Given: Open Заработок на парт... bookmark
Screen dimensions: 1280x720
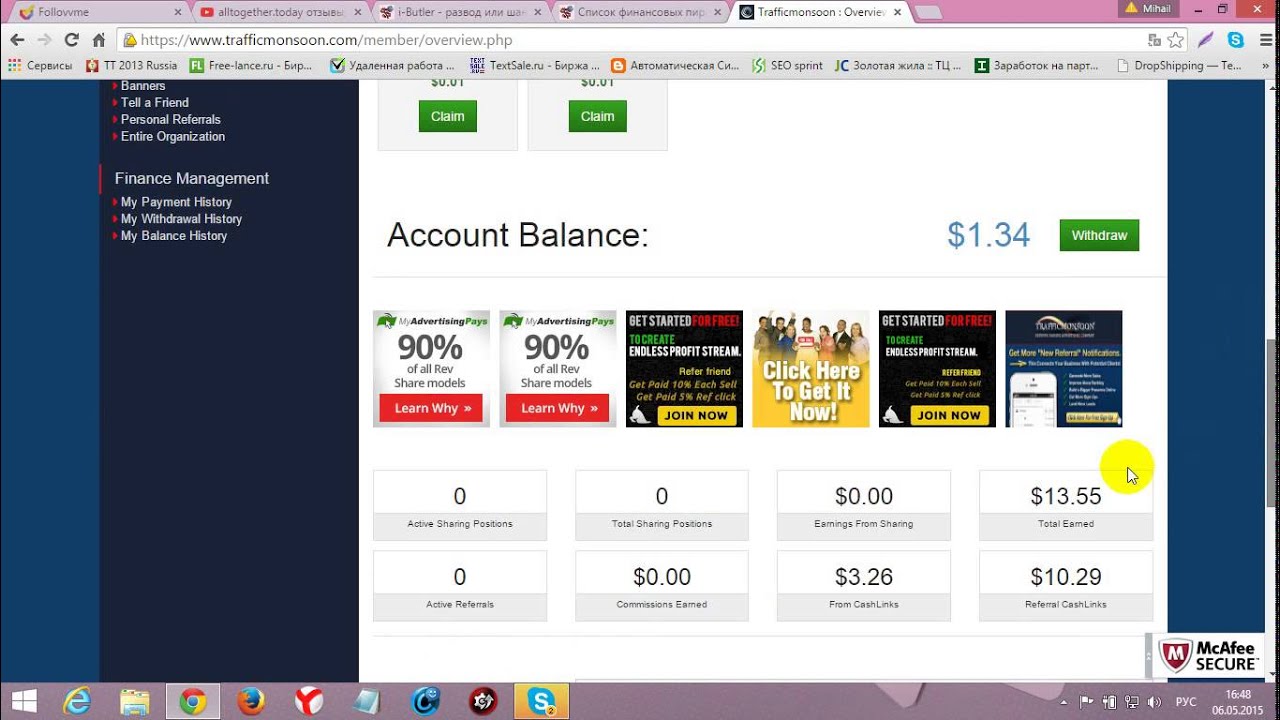Looking at the screenshot, I should coord(1037,65).
